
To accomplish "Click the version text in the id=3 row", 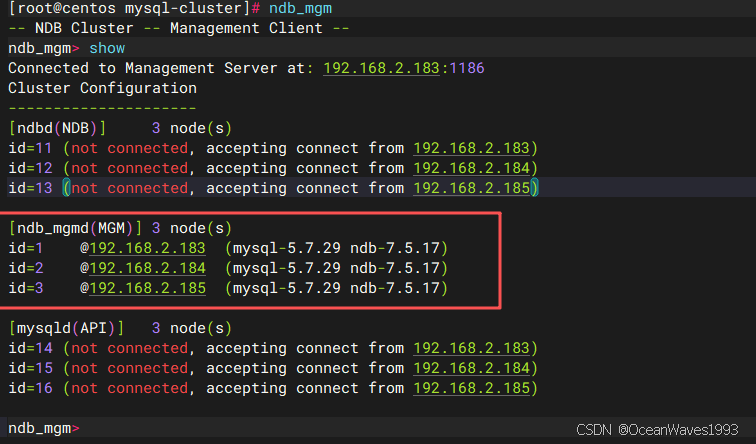I will click(x=337, y=288).
